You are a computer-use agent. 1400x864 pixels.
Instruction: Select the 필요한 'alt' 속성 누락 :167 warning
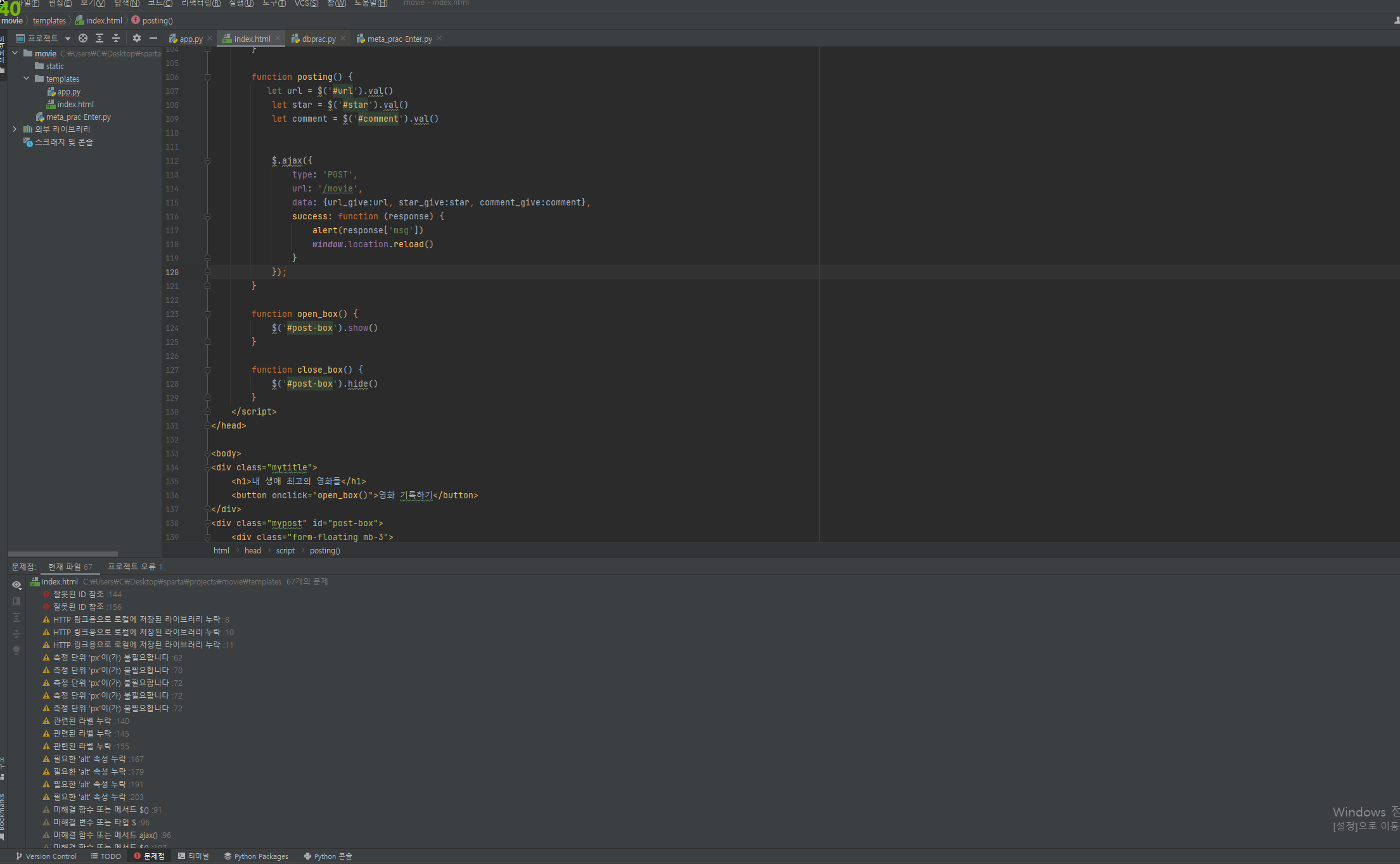93,759
